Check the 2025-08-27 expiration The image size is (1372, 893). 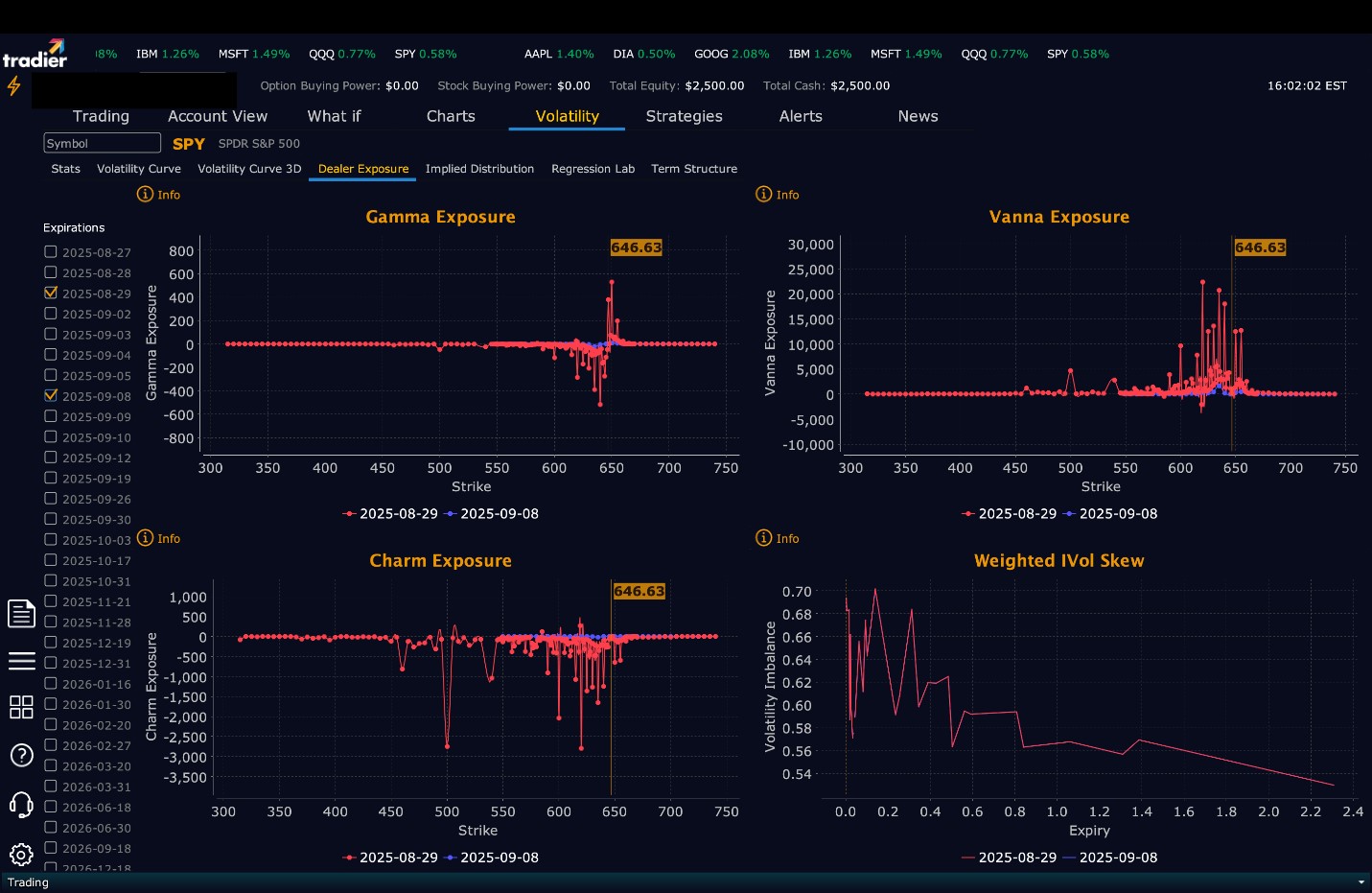point(51,251)
